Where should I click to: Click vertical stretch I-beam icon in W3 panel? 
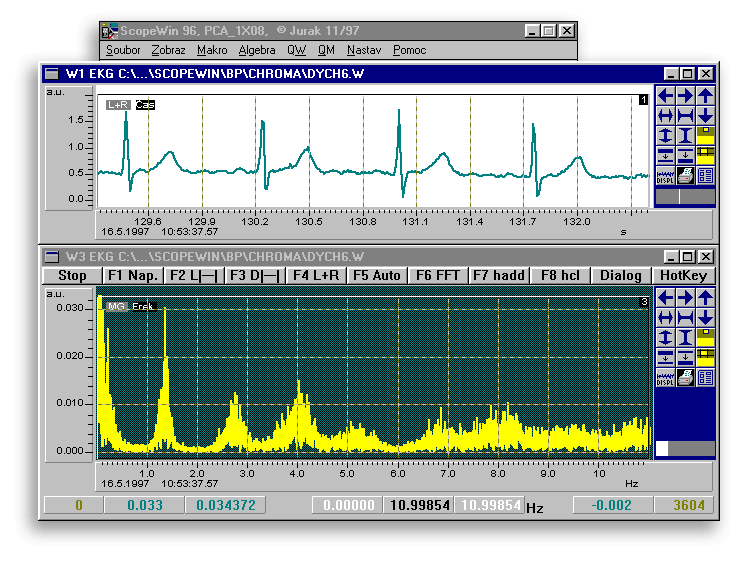[x=685, y=337]
